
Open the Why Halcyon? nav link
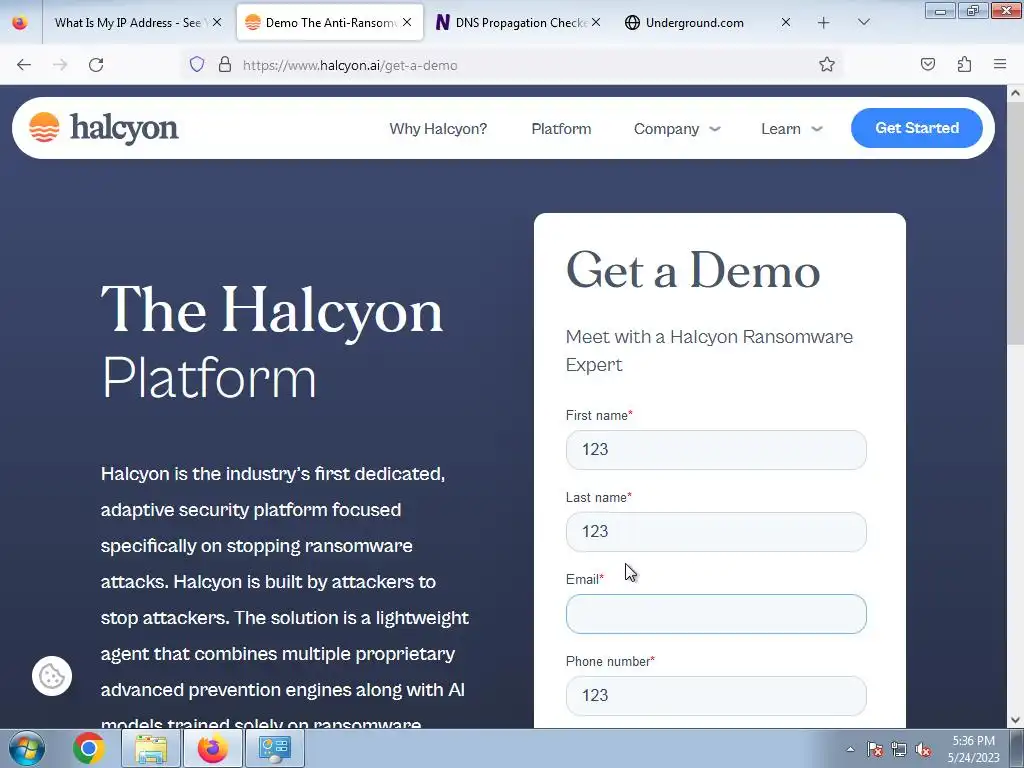click(438, 129)
